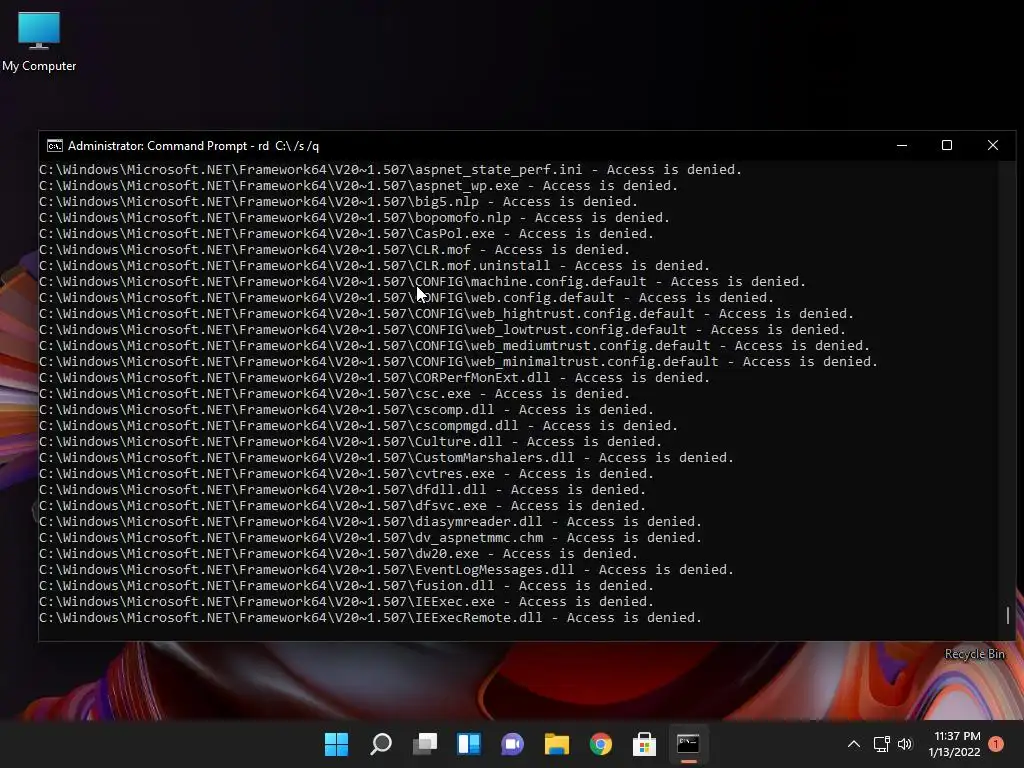Screen dimensions: 1024x768
Task: Click the diasymreader.dll output line
Action: [371, 522]
